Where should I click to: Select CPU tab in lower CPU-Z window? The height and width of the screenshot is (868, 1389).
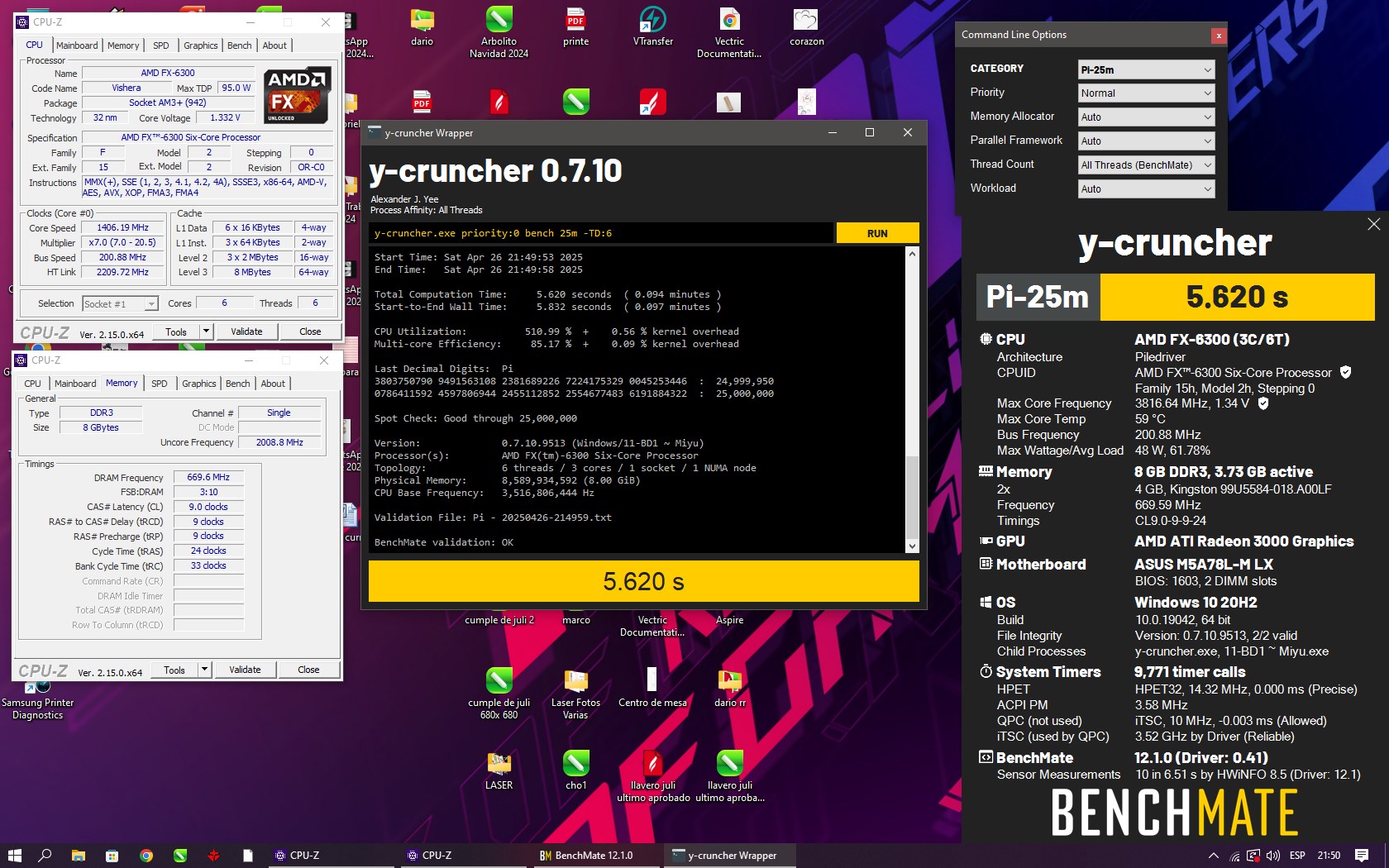tap(32, 384)
